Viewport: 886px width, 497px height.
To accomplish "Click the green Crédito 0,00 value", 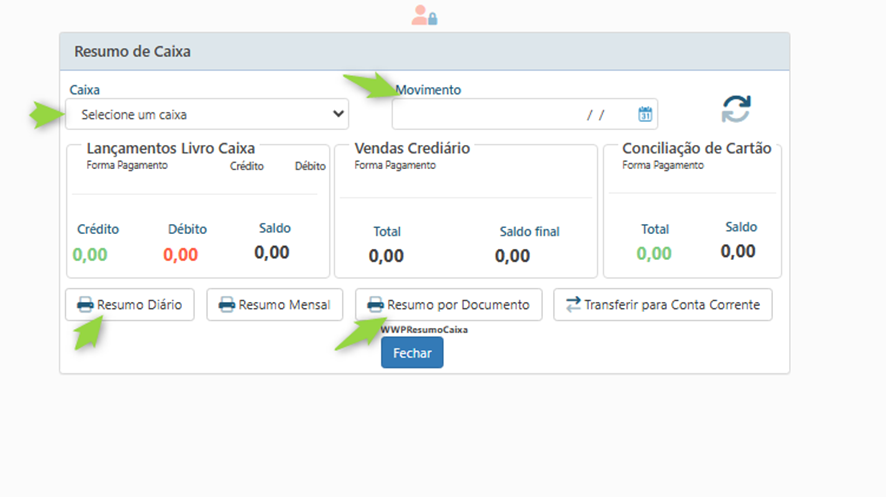I will (x=90, y=254).
